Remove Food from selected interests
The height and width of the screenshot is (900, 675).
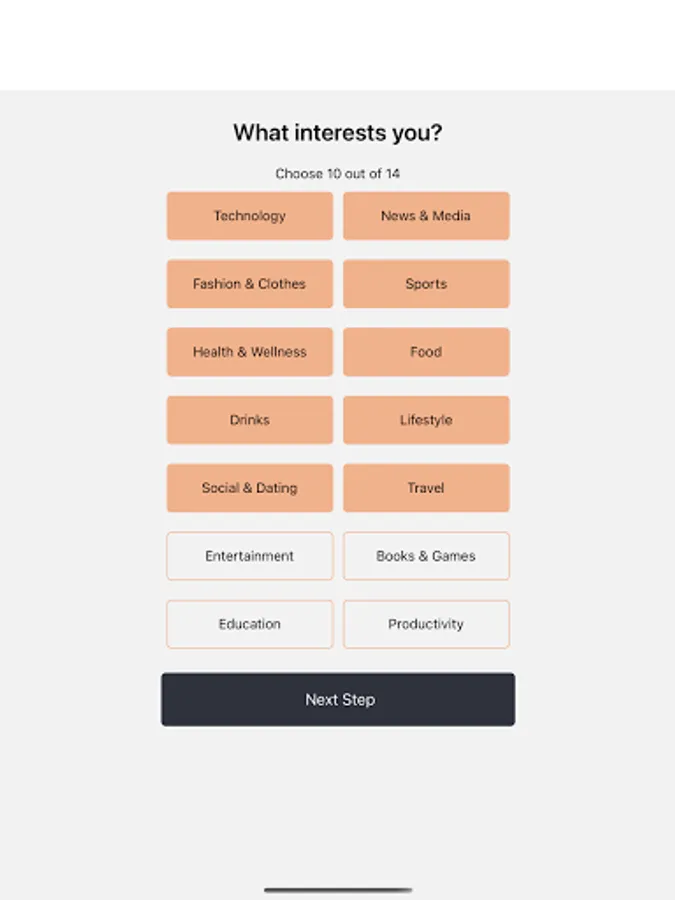tap(426, 352)
